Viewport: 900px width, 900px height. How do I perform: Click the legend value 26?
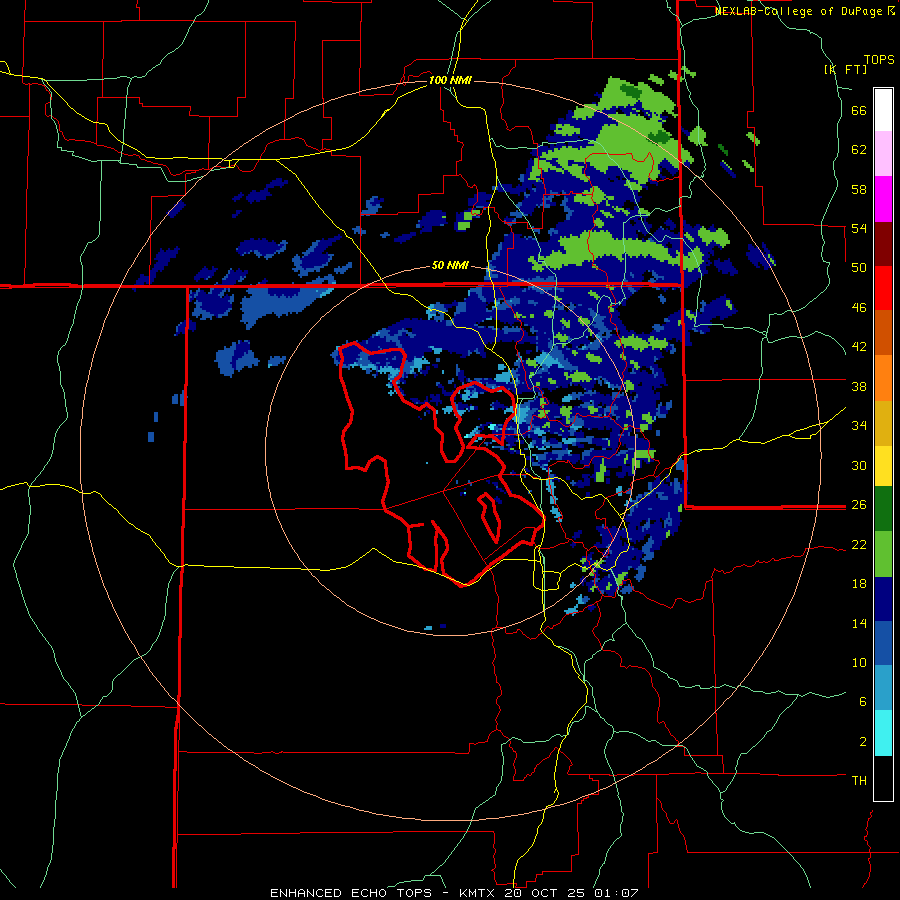pyautogui.click(x=859, y=505)
